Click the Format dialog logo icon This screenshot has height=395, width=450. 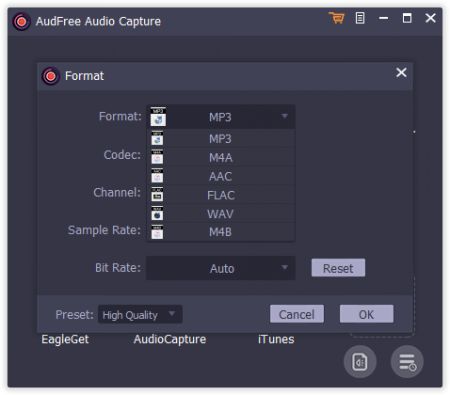point(51,76)
